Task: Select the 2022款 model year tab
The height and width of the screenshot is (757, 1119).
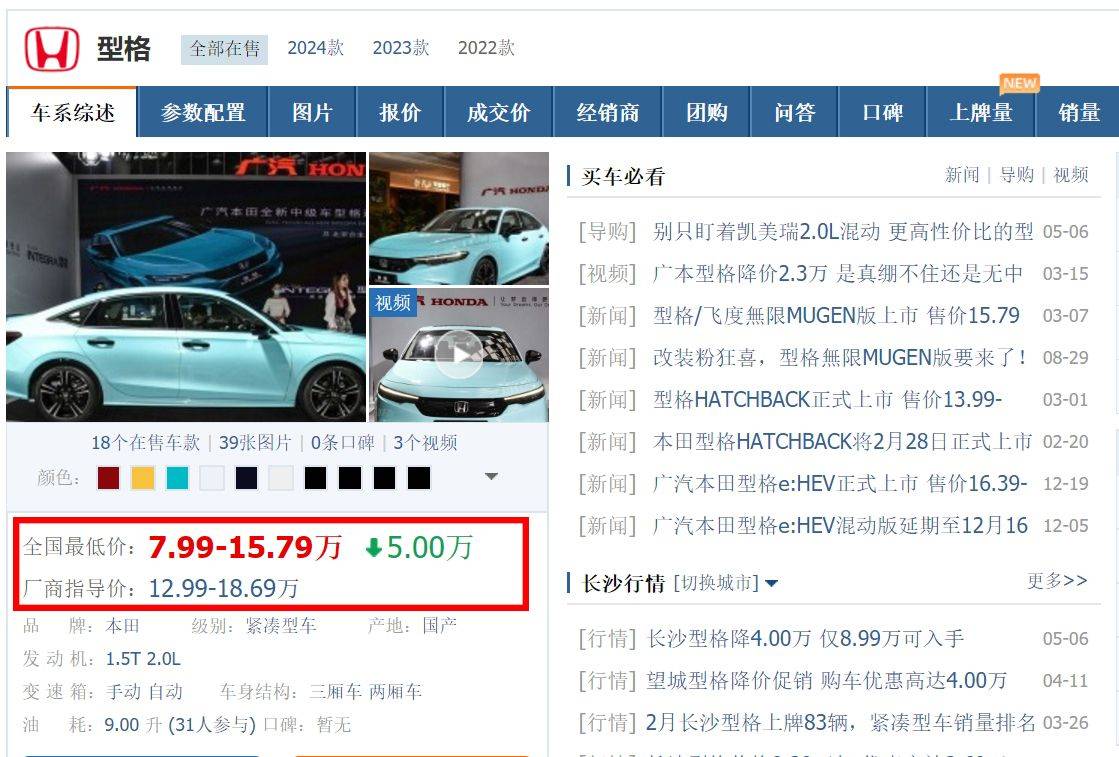Action: pyautogui.click(x=484, y=47)
